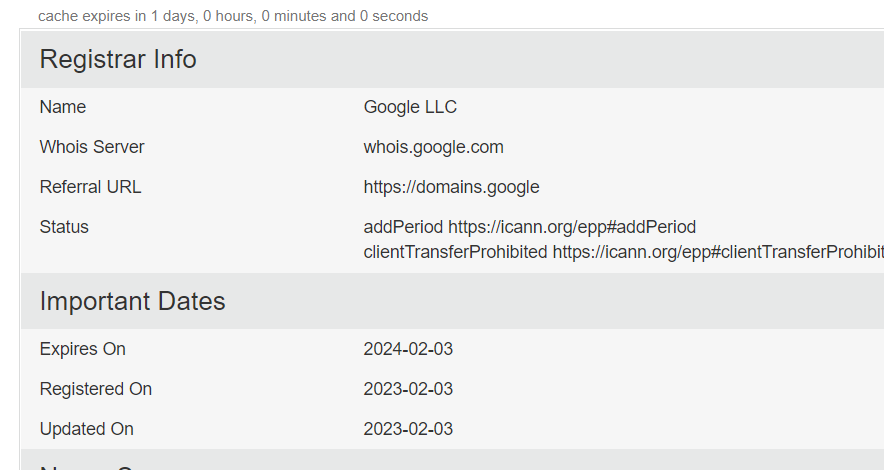Select the Google LLC registrar name

coord(410,107)
